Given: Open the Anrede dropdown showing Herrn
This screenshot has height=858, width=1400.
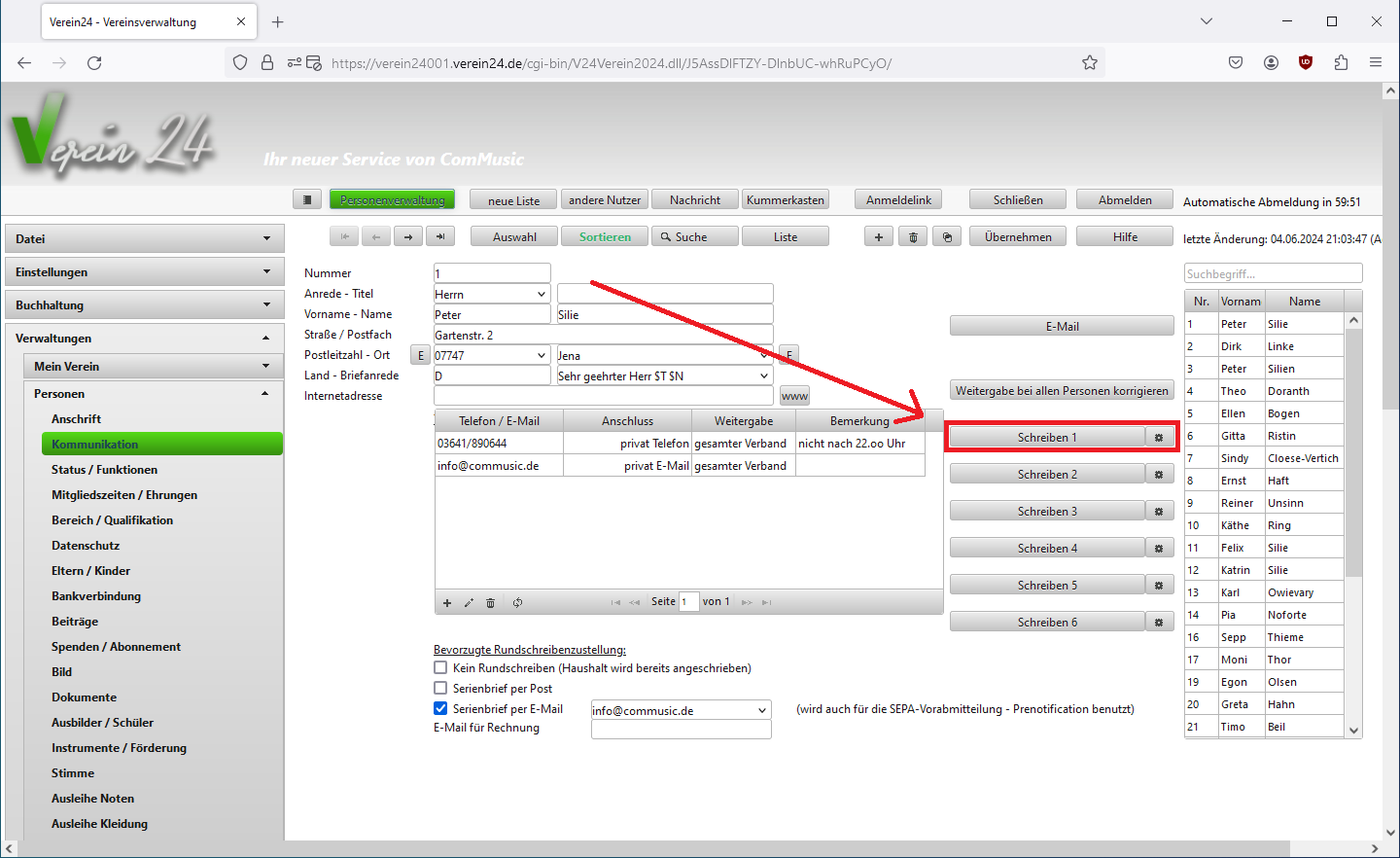Looking at the screenshot, I should pos(492,294).
